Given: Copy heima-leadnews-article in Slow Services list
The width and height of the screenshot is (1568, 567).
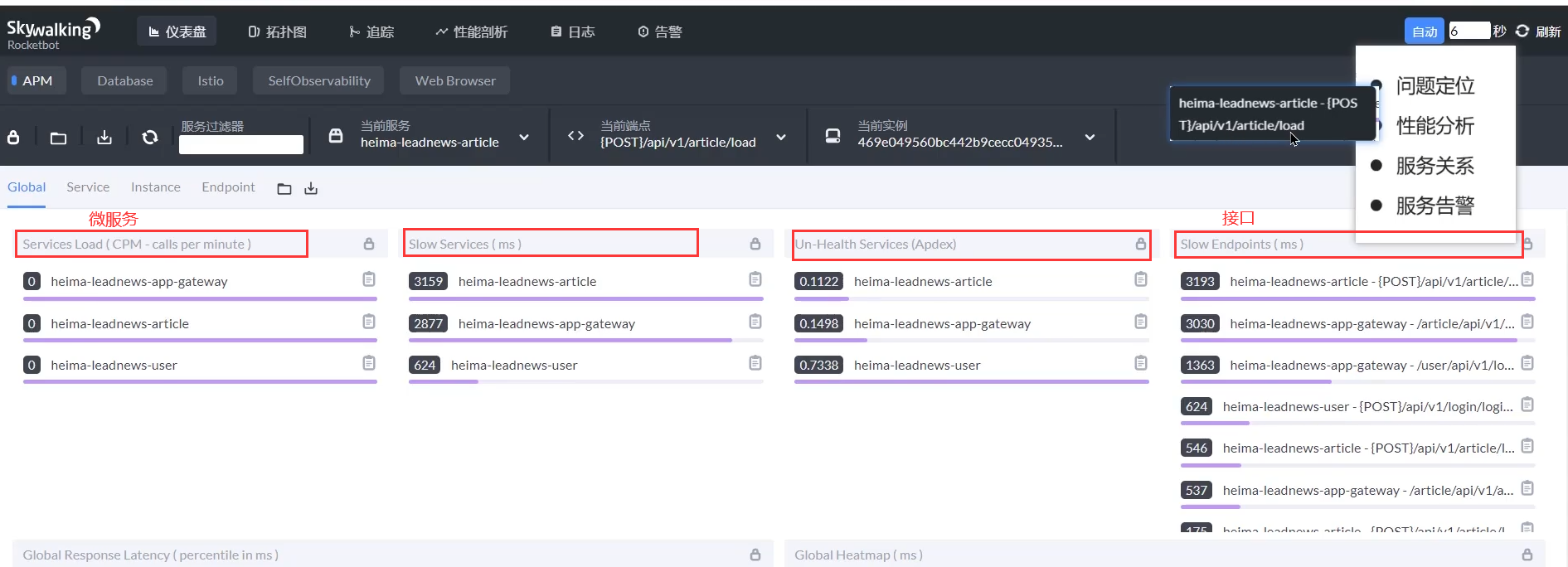Looking at the screenshot, I should point(755,279).
